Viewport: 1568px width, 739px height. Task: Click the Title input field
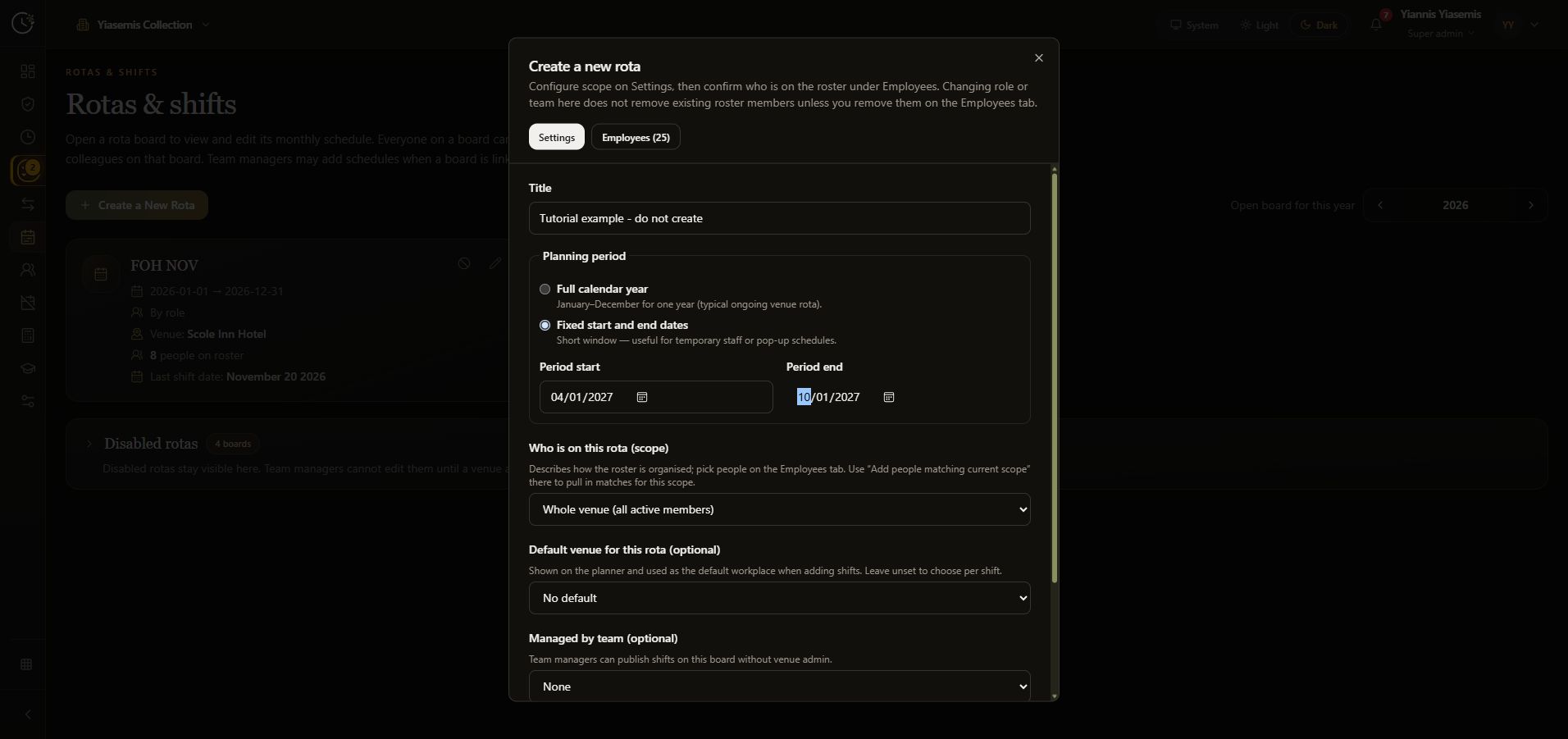pyautogui.click(x=779, y=218)
